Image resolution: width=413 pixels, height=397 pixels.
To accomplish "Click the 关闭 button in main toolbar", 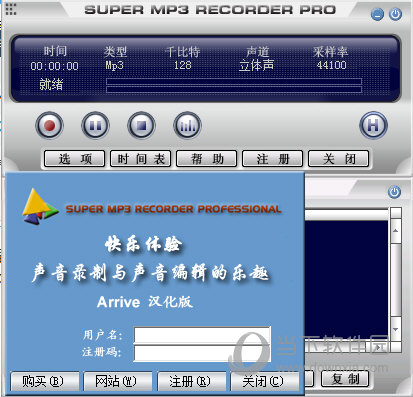I will coord(339,159).
